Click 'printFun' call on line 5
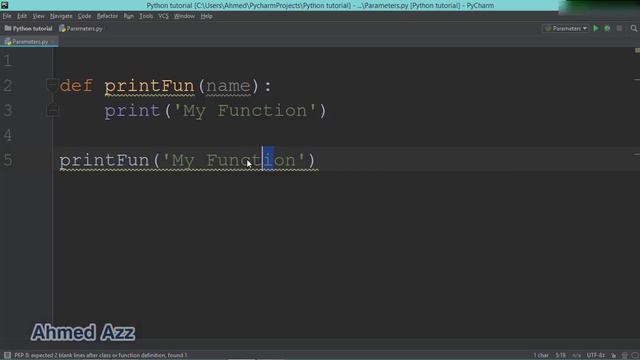This screenshot has height=360, width=640. click(x=104, y=160)
